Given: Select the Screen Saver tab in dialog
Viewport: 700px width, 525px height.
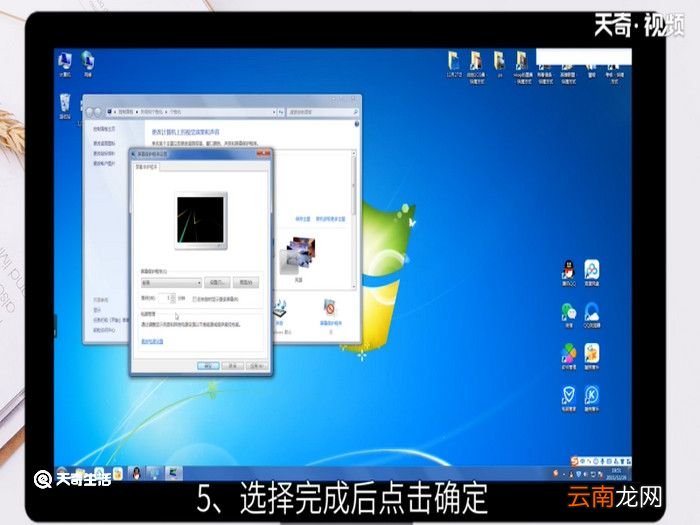Looking at the screenshot, I should pos(146,167).
